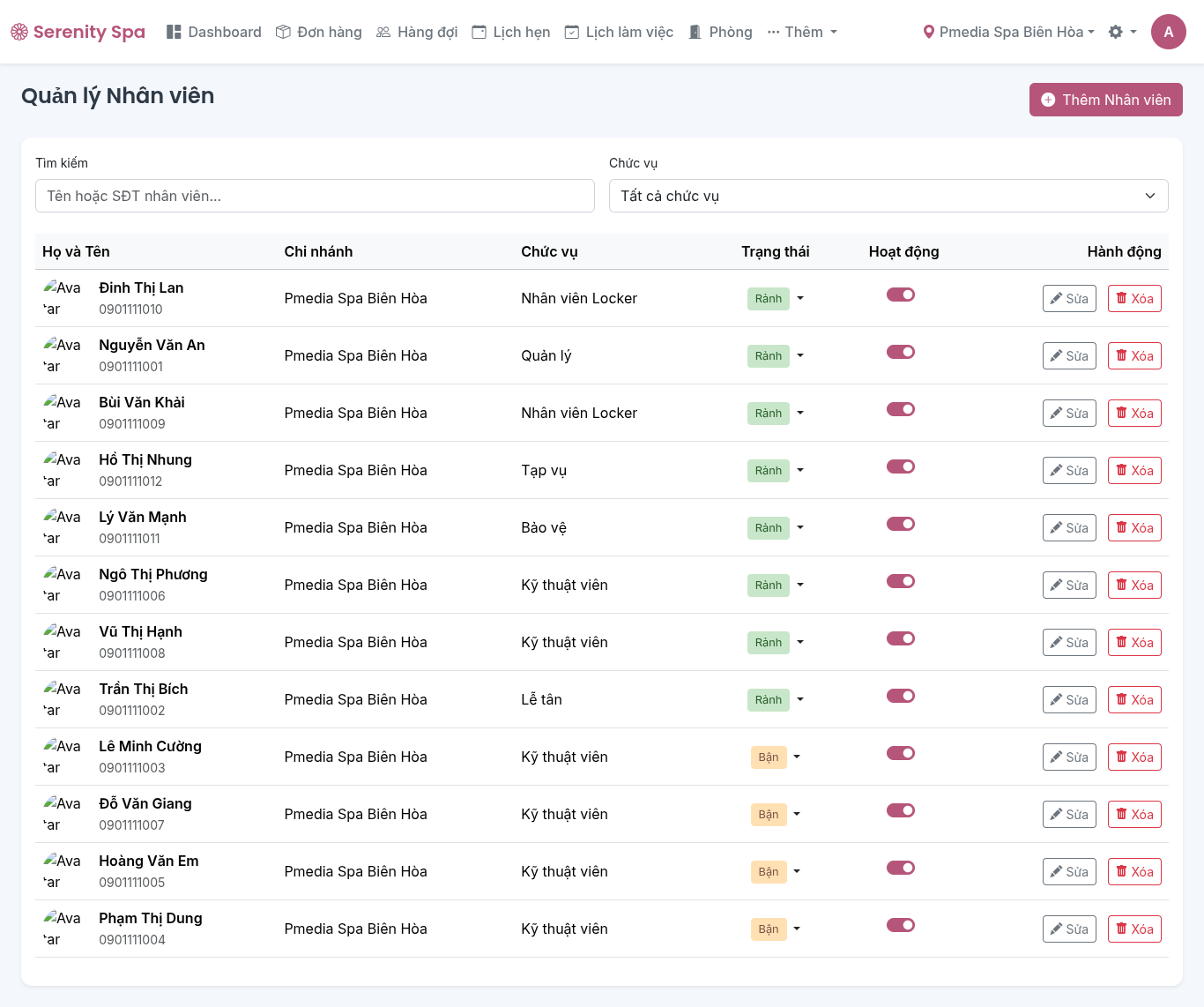Screen dimensions: 1204x1007
Task: Click the user avatar circle 'A'
Action: (1168, 32)
